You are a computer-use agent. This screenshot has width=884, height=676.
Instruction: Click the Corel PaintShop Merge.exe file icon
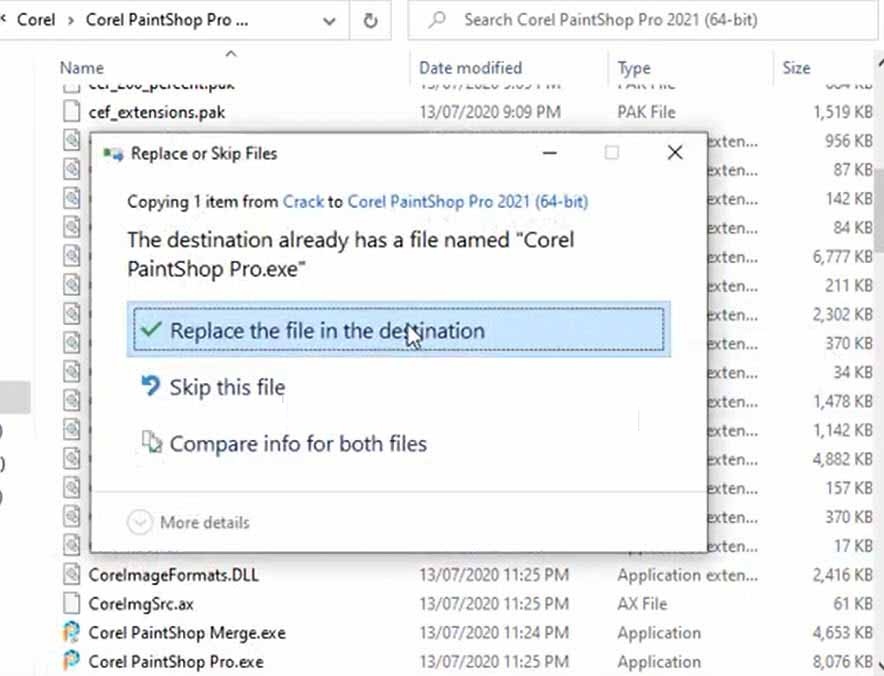71,632
